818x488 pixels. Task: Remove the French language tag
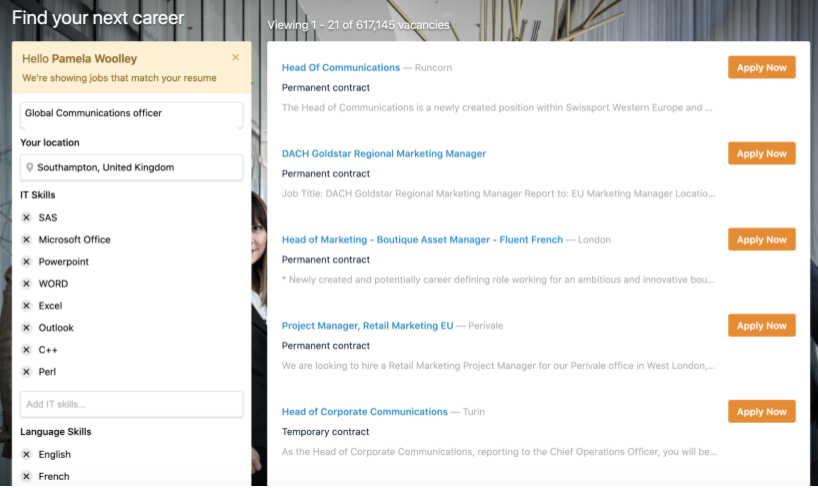pos(27,476)
